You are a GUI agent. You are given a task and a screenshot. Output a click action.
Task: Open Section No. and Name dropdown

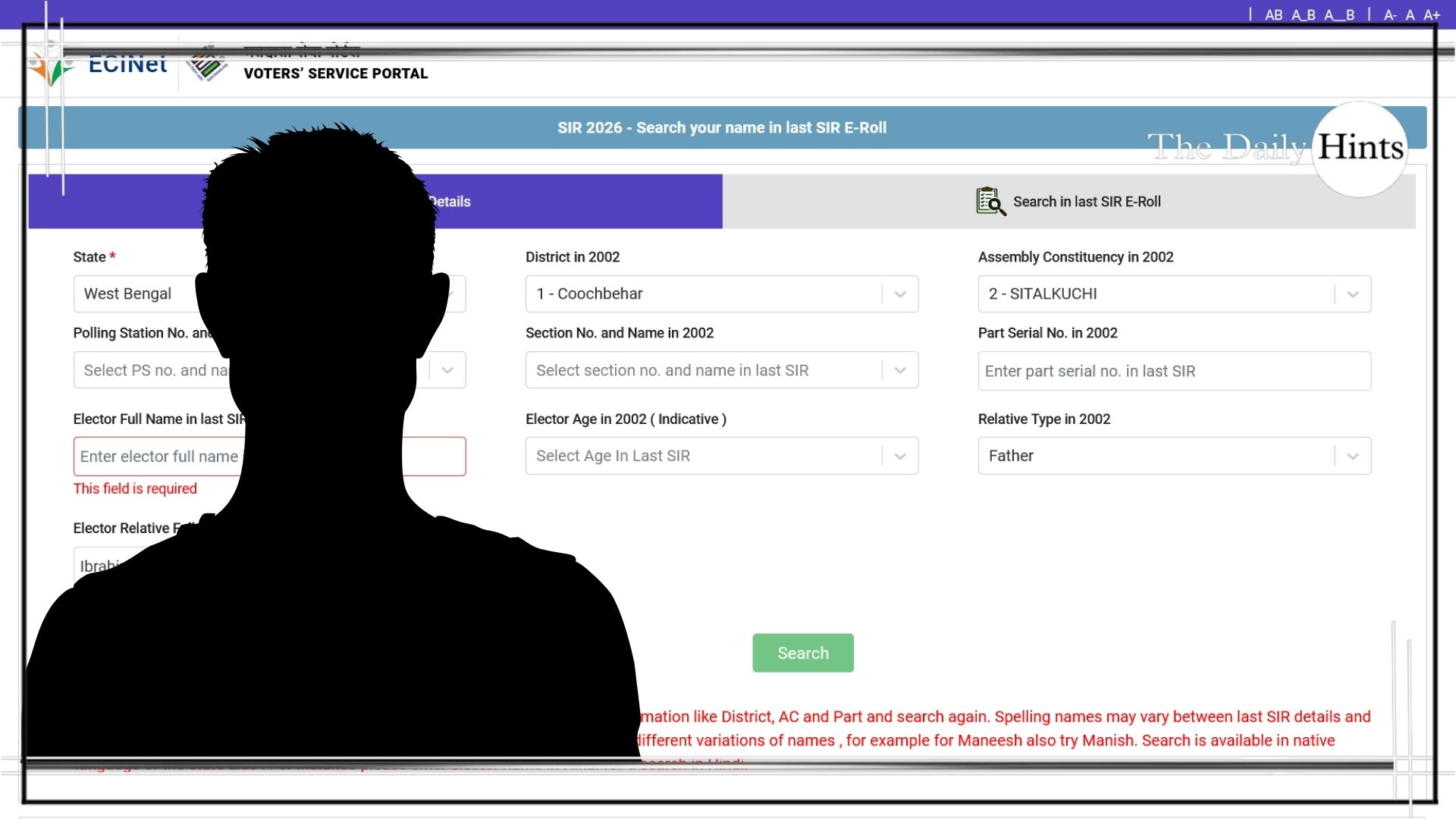pos(900,370)
